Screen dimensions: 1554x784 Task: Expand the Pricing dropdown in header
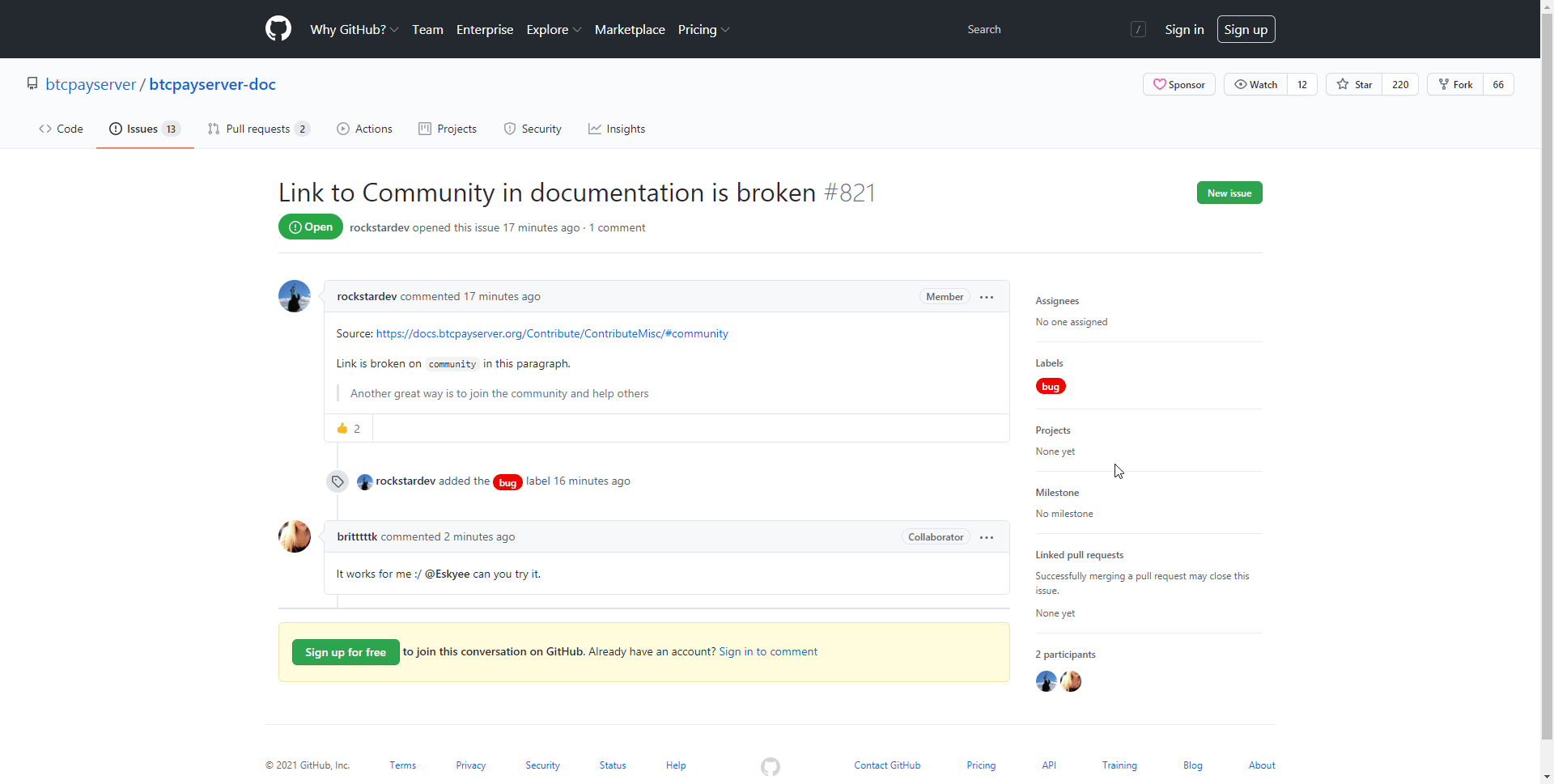point(703,29)
